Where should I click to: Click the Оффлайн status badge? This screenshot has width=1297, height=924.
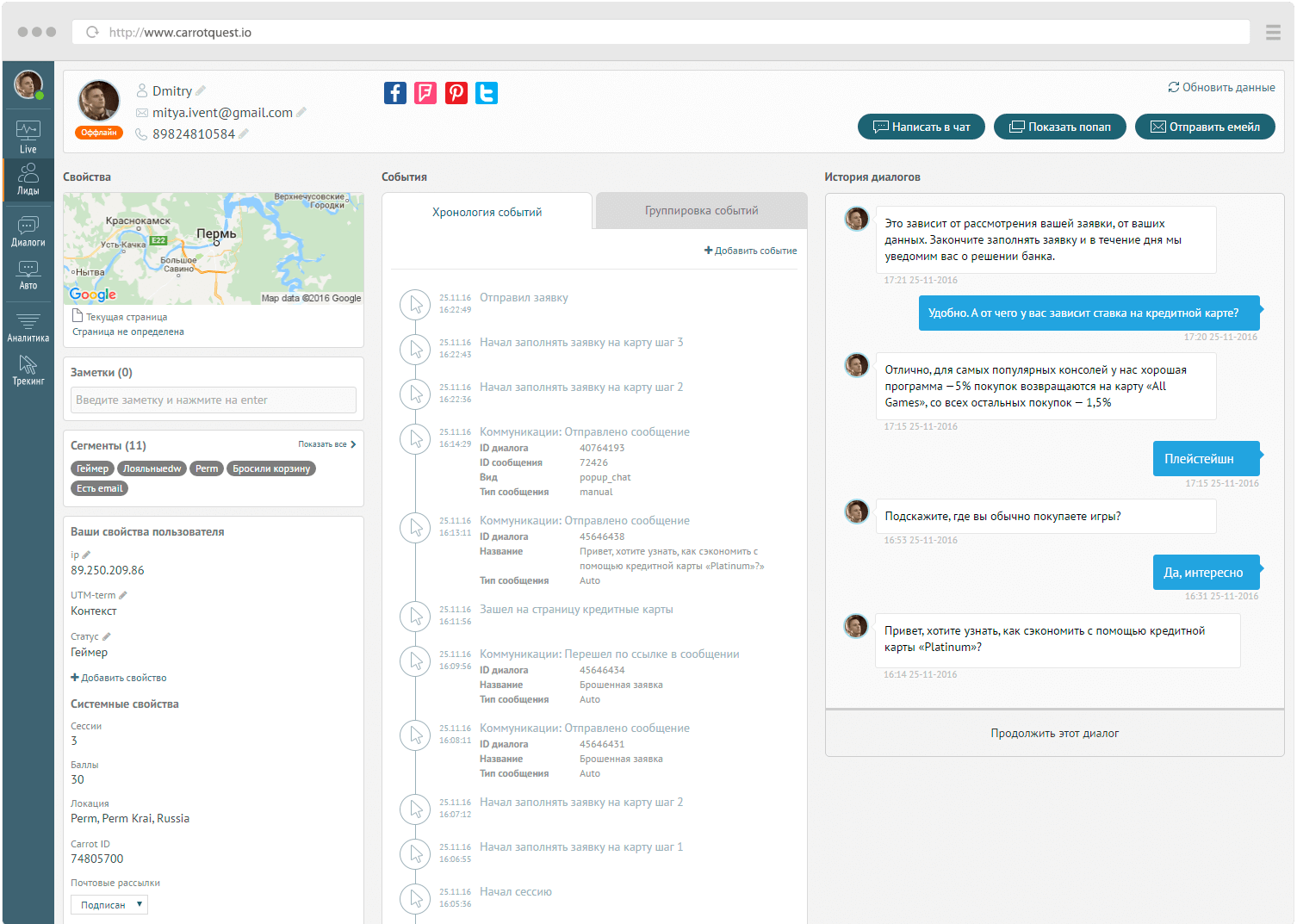pos(99,133)
